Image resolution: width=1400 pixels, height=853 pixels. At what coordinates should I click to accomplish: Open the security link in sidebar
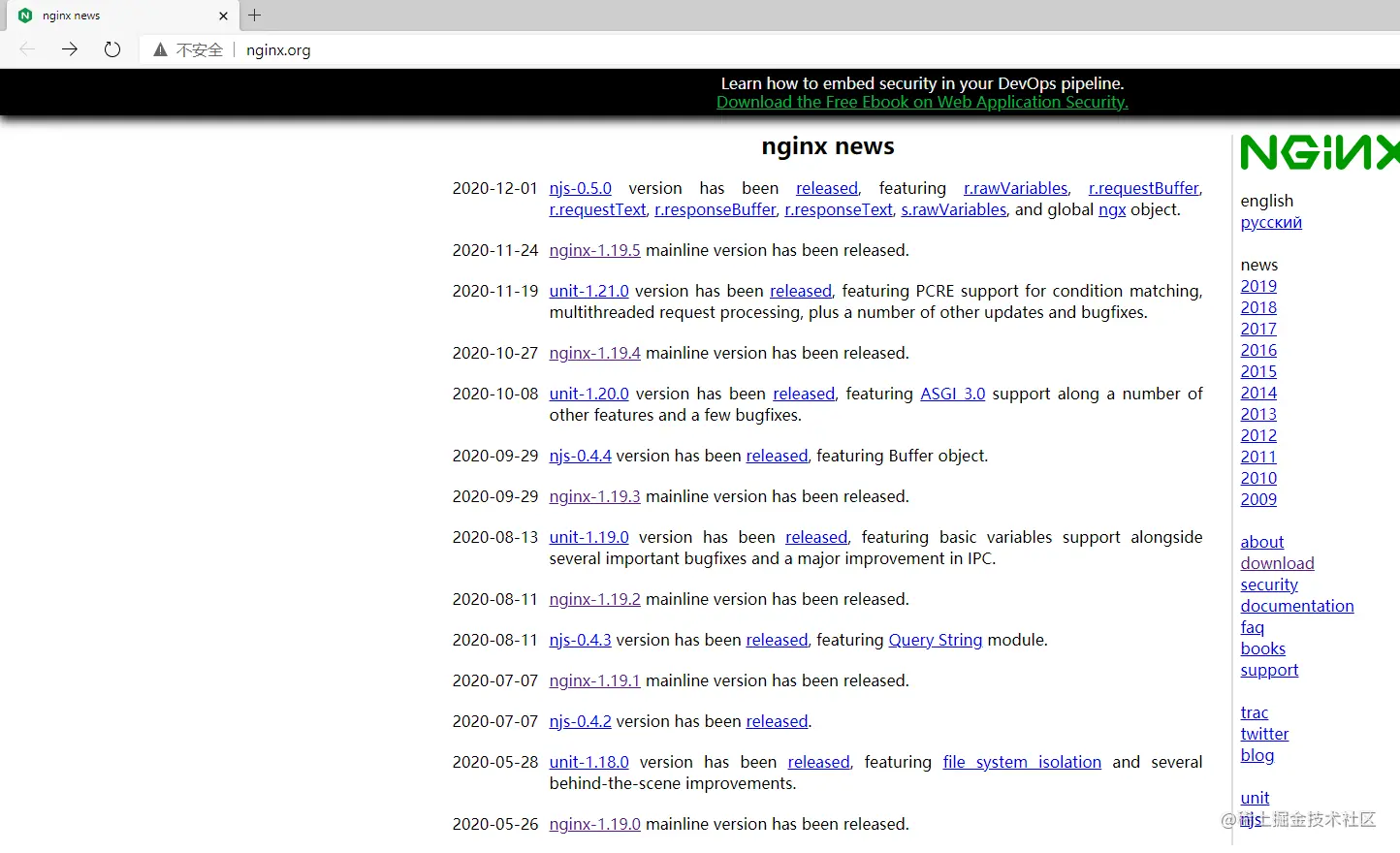pos(1269,585)
